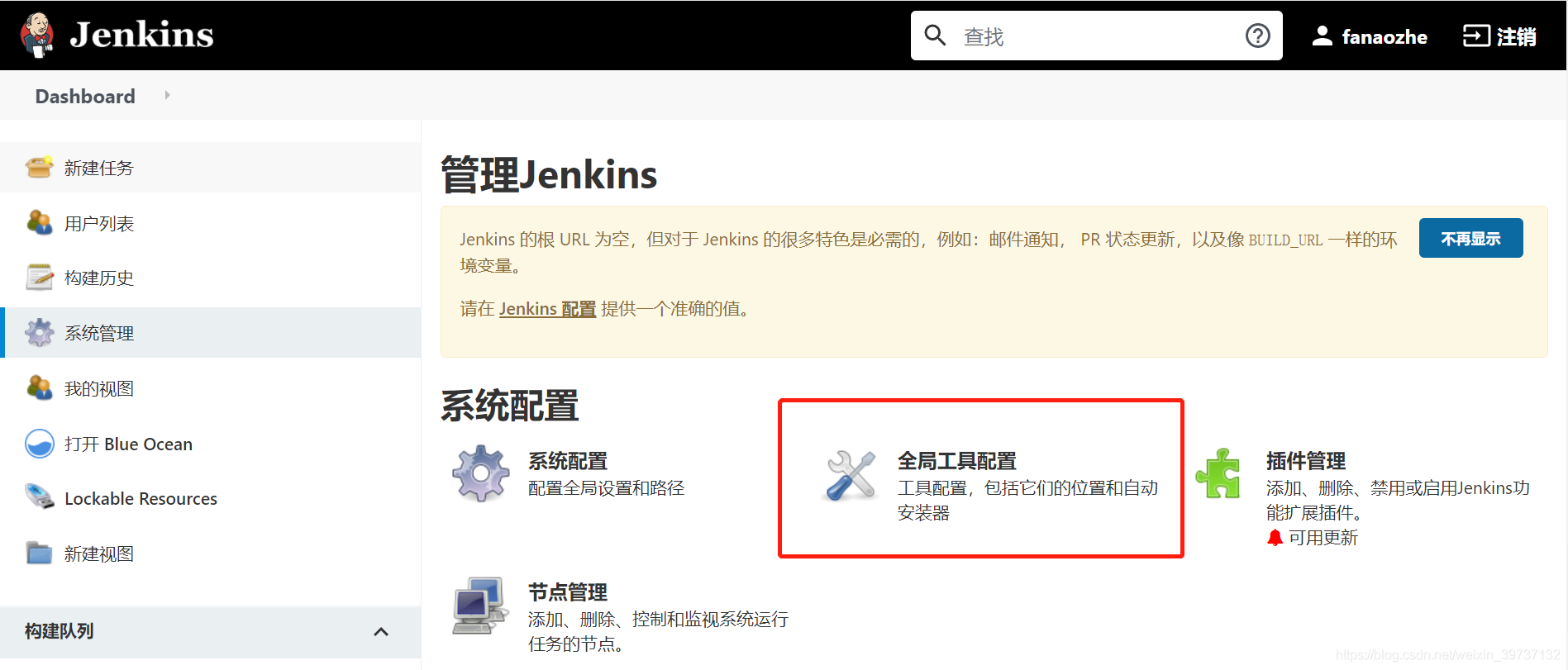This screenshot has height=670, width=1568.
Task: Click the logout arrow icon
Action: [x=1476, y=36]
